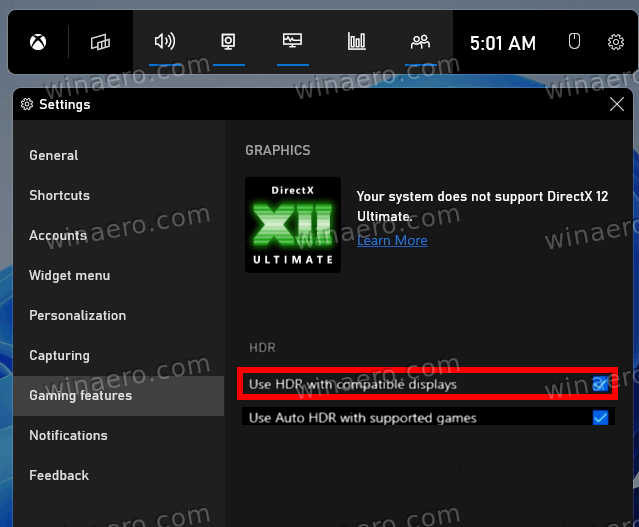Viewport: 639px width, 527px height.
Task: Go to the Accounts settings tab
Action: click(119, 235)
